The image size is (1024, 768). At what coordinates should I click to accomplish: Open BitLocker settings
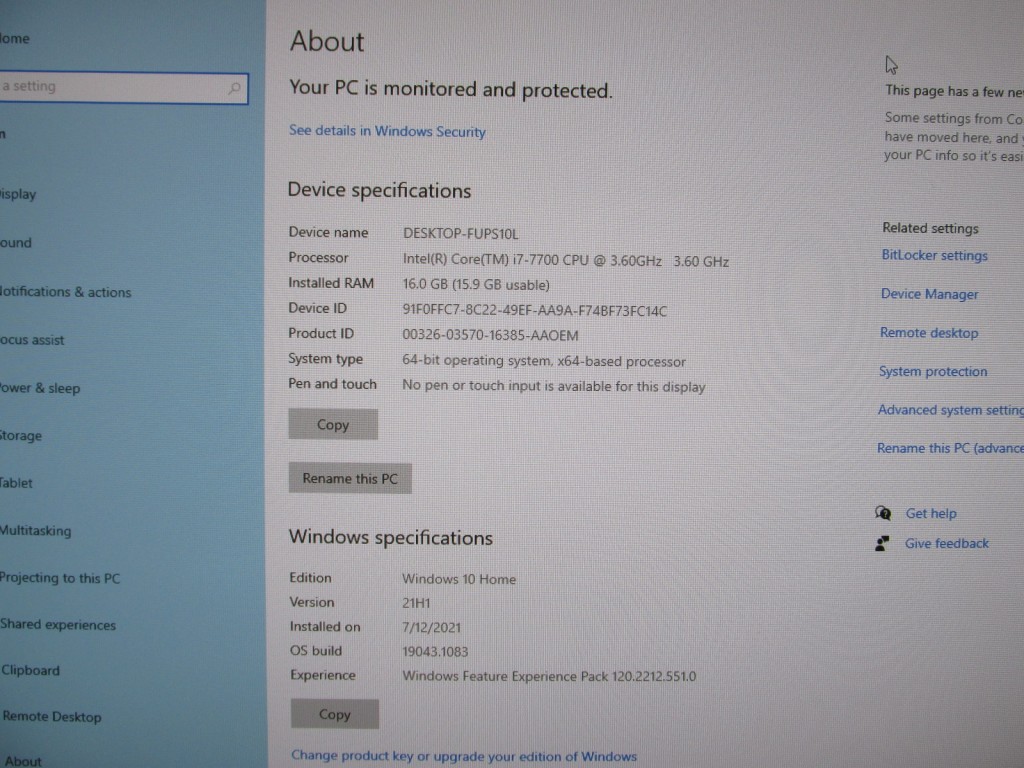point(935,255)
